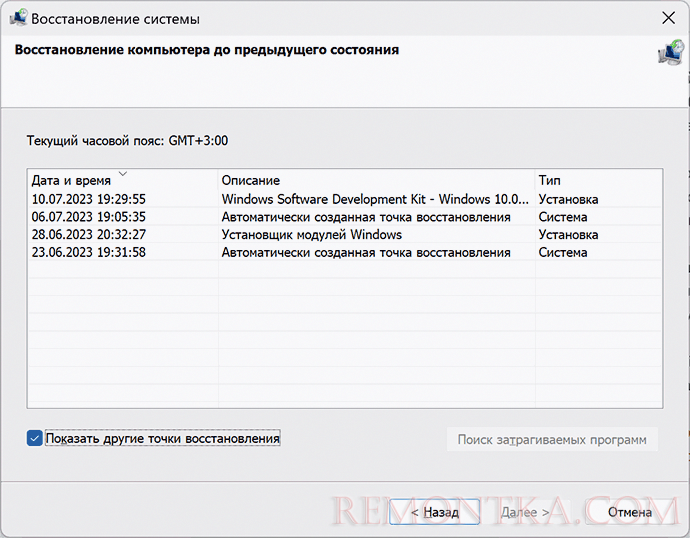
Task: Click 'Установщик модулей Windows' description
Action: click(x=312, y=234)
